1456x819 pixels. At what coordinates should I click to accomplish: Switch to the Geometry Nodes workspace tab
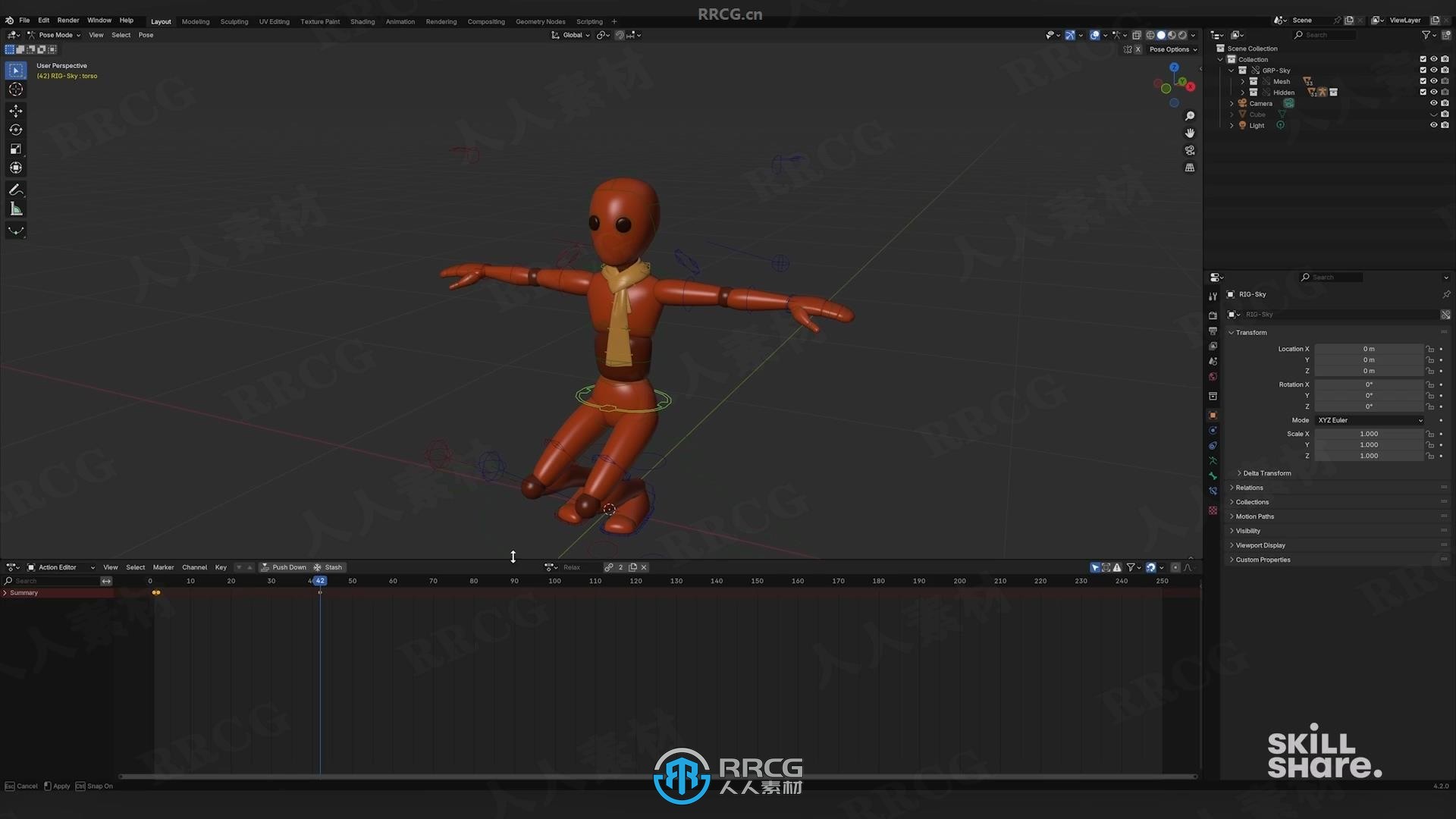541,21
